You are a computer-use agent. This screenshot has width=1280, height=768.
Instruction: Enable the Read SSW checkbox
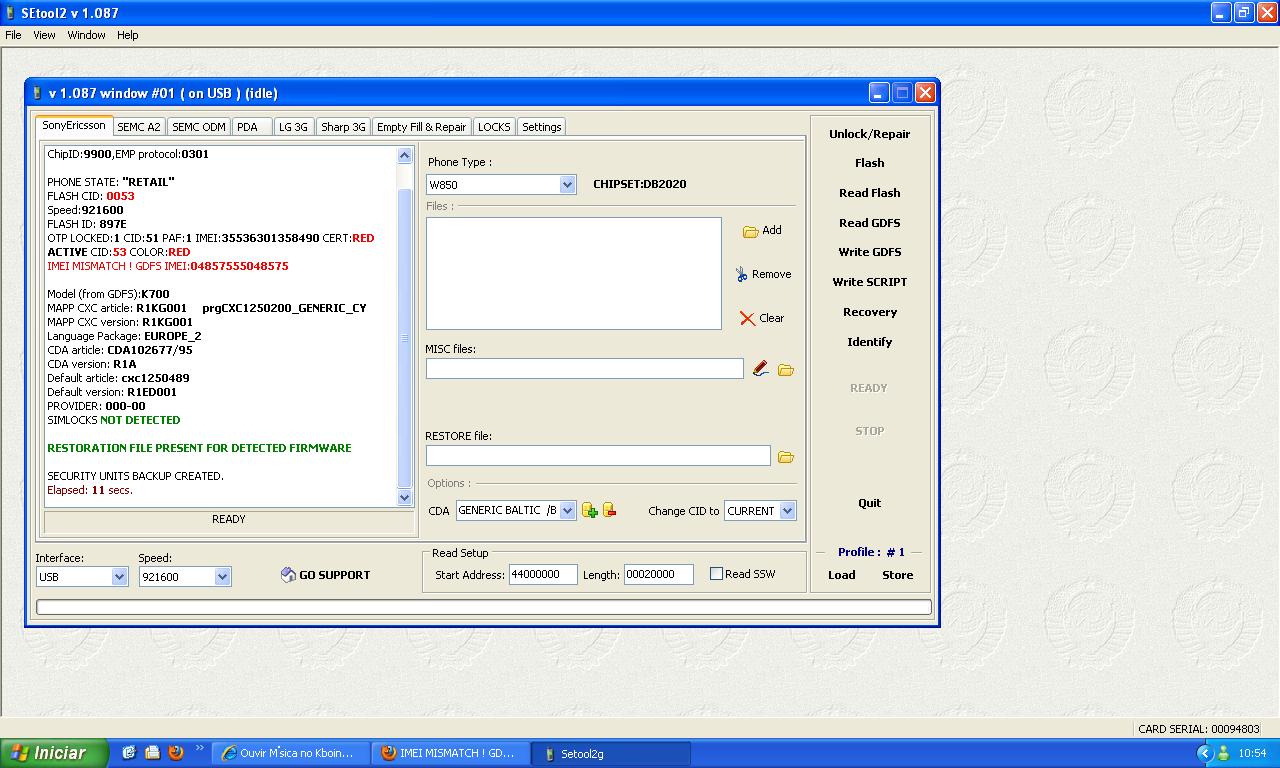[716, 574]
